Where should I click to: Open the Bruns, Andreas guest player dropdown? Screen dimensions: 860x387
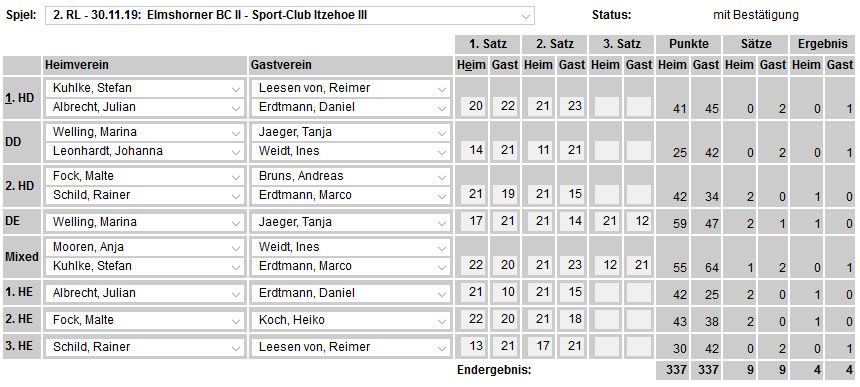(350, 176)
